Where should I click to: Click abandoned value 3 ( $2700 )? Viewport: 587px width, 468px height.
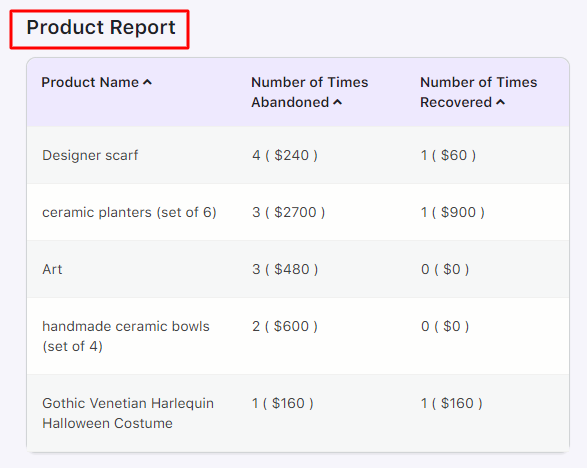(289, 212)
